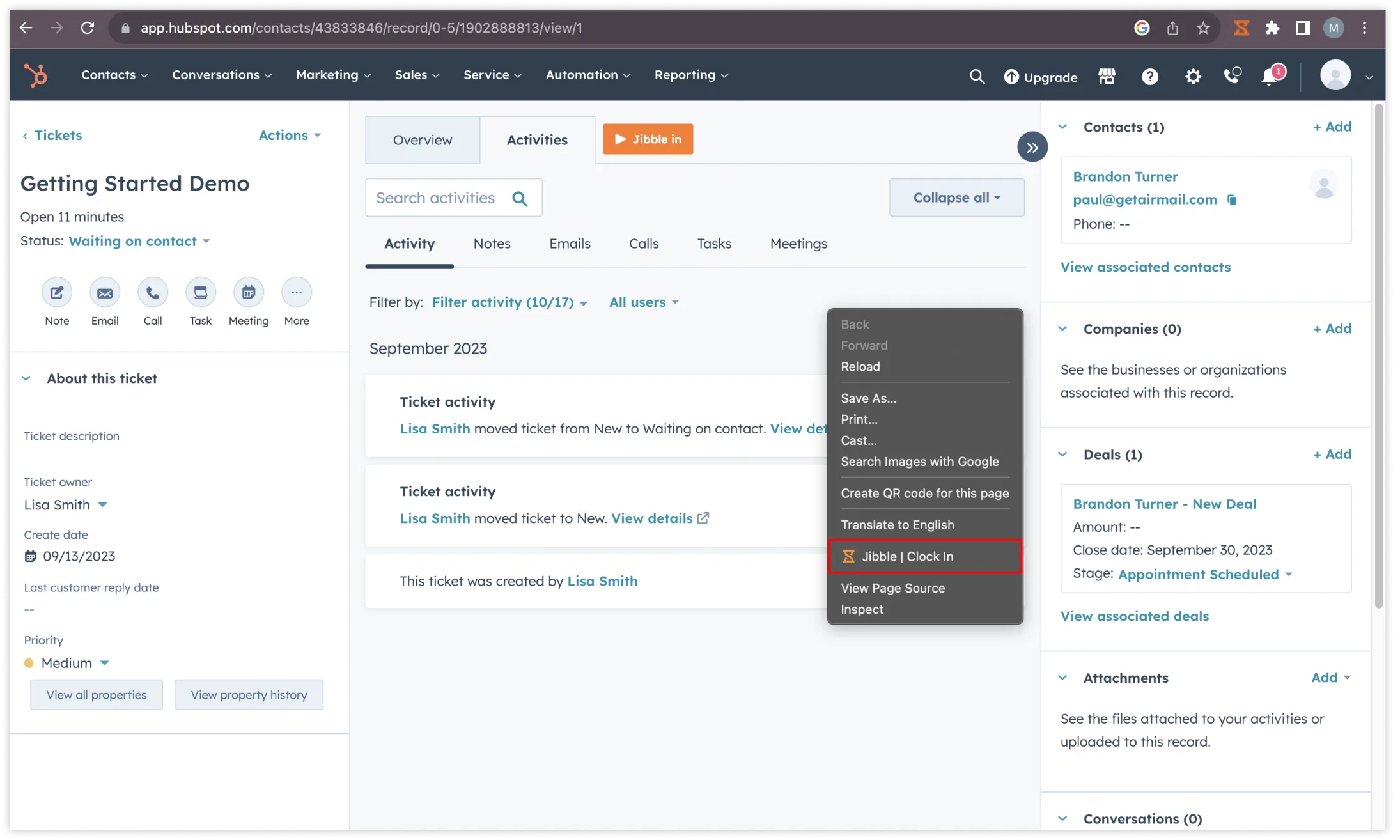Switch to the Notes tab

(x=492, y=244)
